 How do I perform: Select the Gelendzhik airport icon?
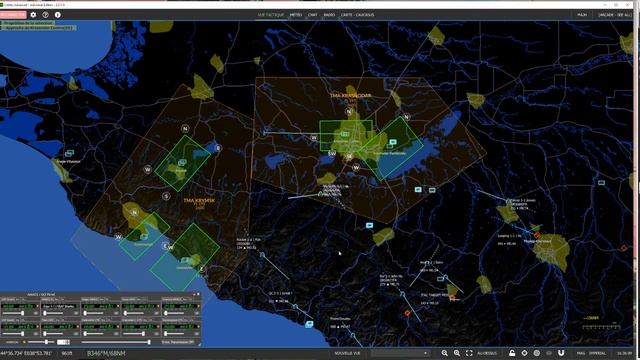pyautogui.click(x=185, y=260)
